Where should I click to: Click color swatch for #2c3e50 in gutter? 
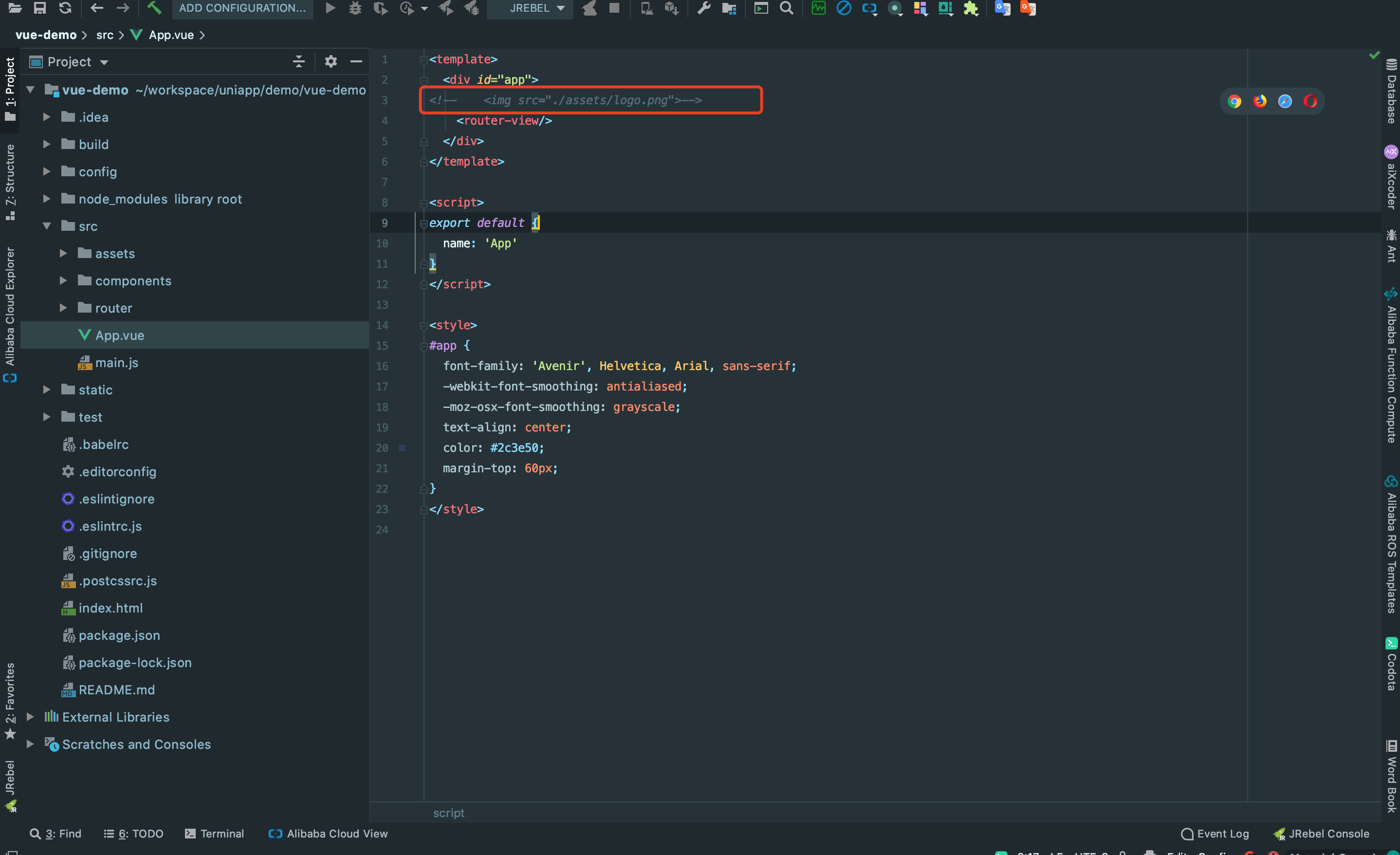coord(402,448)
